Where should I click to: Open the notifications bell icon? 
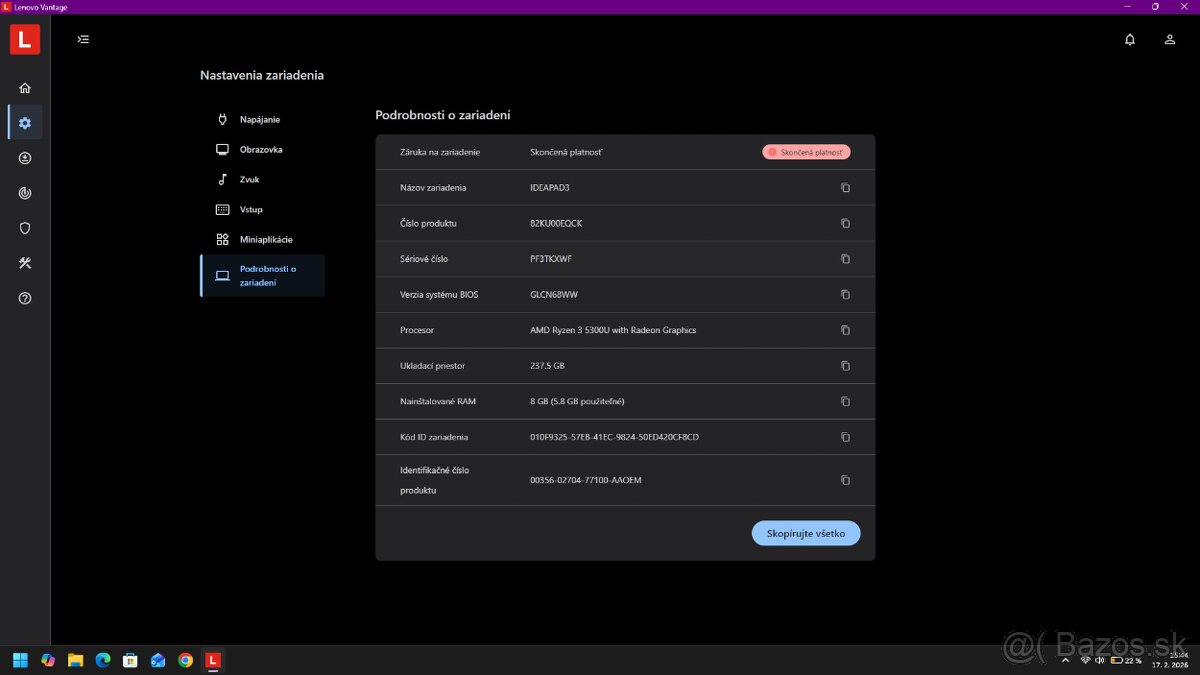tap(1130, 40)
